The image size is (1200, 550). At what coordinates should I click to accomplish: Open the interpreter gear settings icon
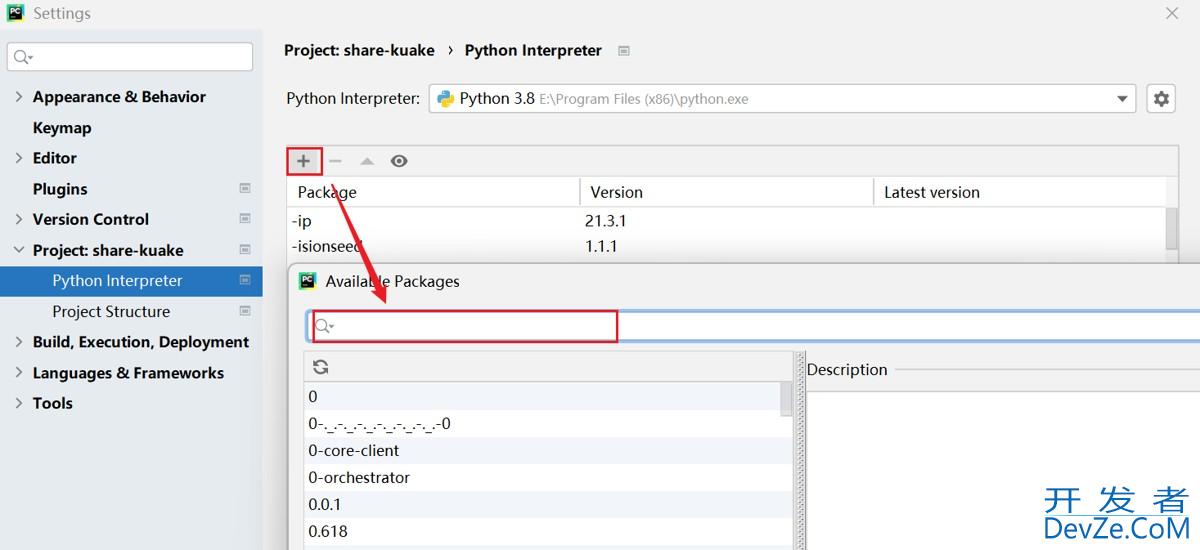tap(1160, 99)
